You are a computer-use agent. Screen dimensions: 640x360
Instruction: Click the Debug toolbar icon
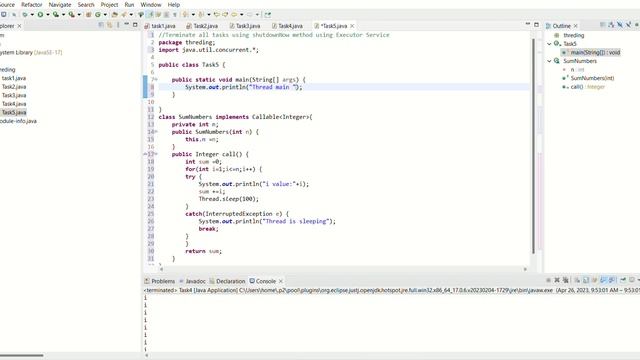(x=25, y=14)
